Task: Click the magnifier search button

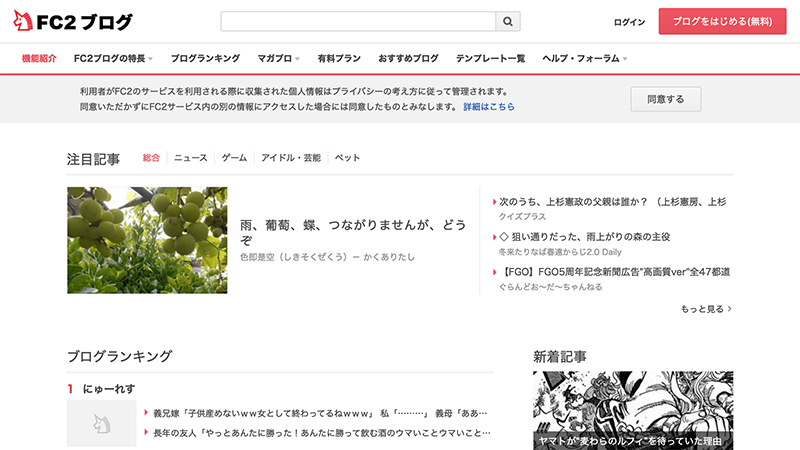Action: point(508,21)
